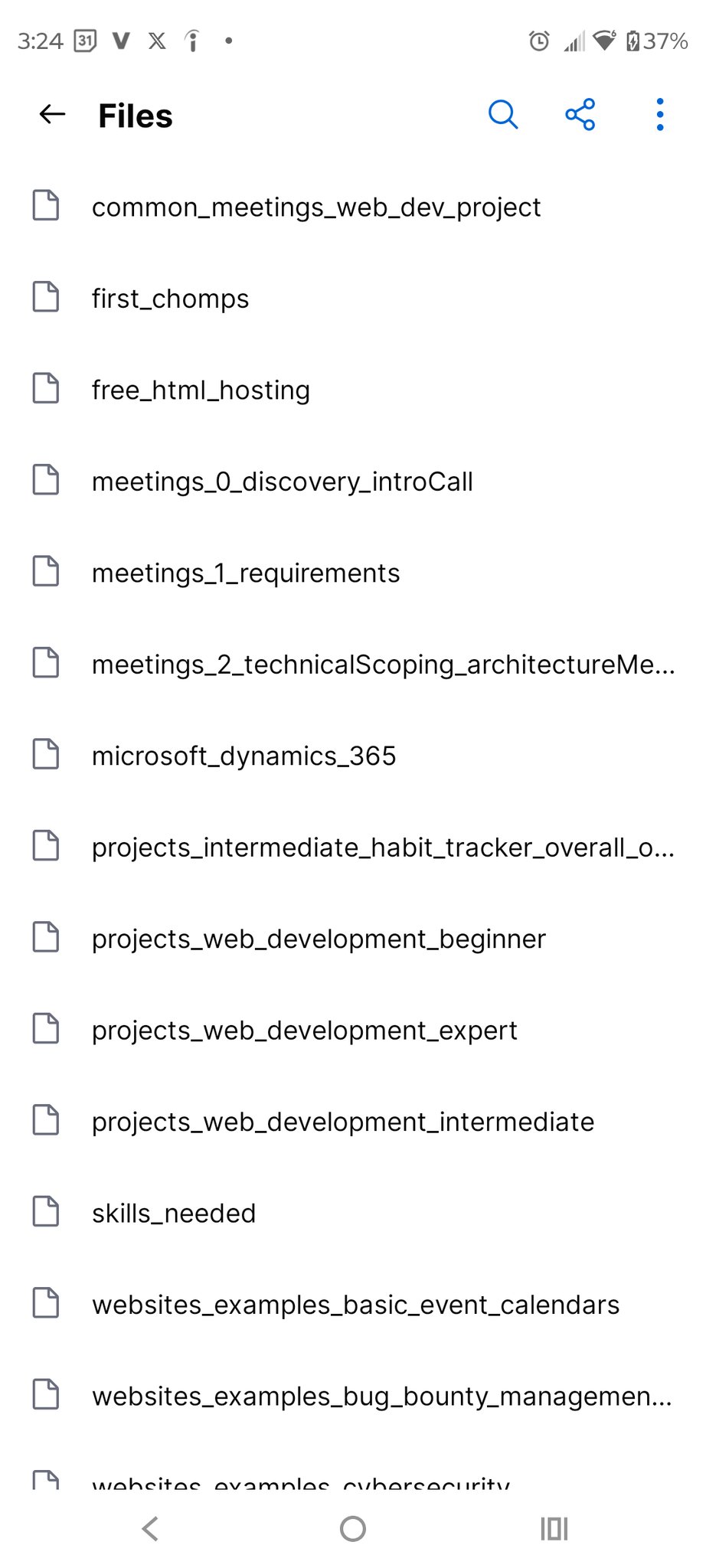Select meetings_0_discovery_introCall file
This screenshot has height=1568, width=706.
282,481
